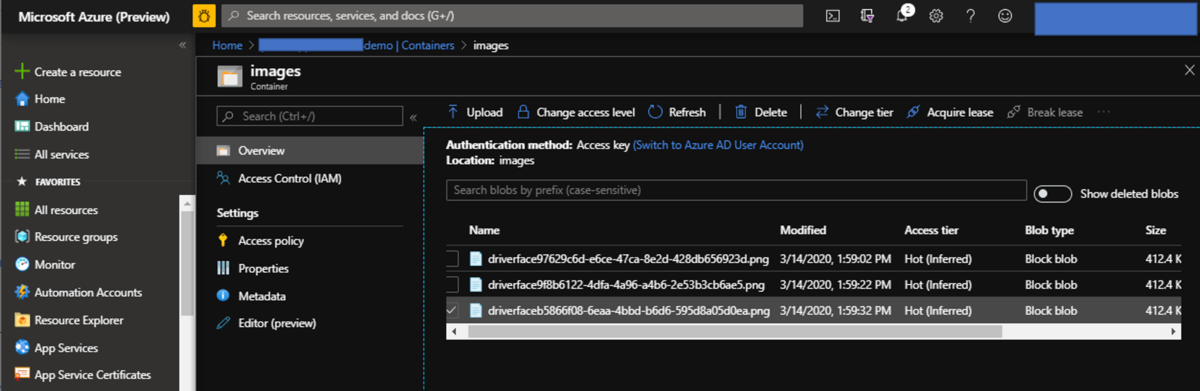Image resolution: width=1200 pixels, height=391 pixels.
Task: Sort by the Name column header
Action: tap(484, 230)
